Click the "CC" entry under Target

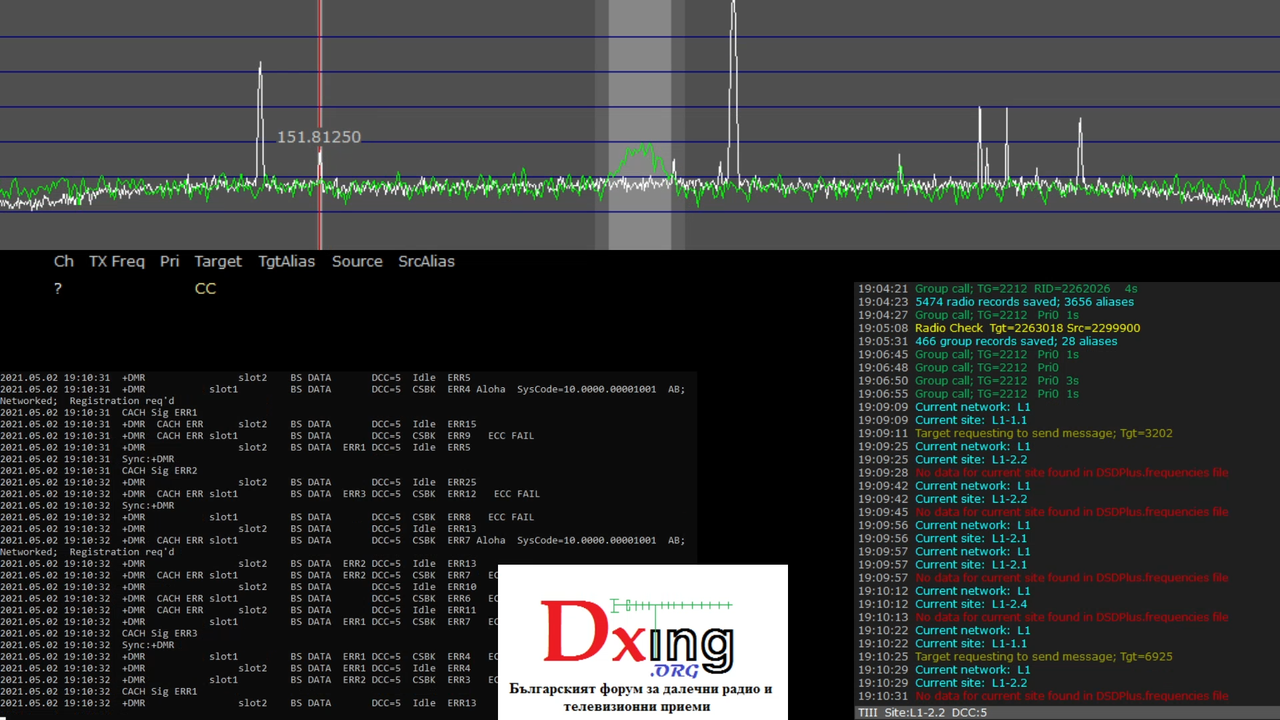click(x=205, y=289)
